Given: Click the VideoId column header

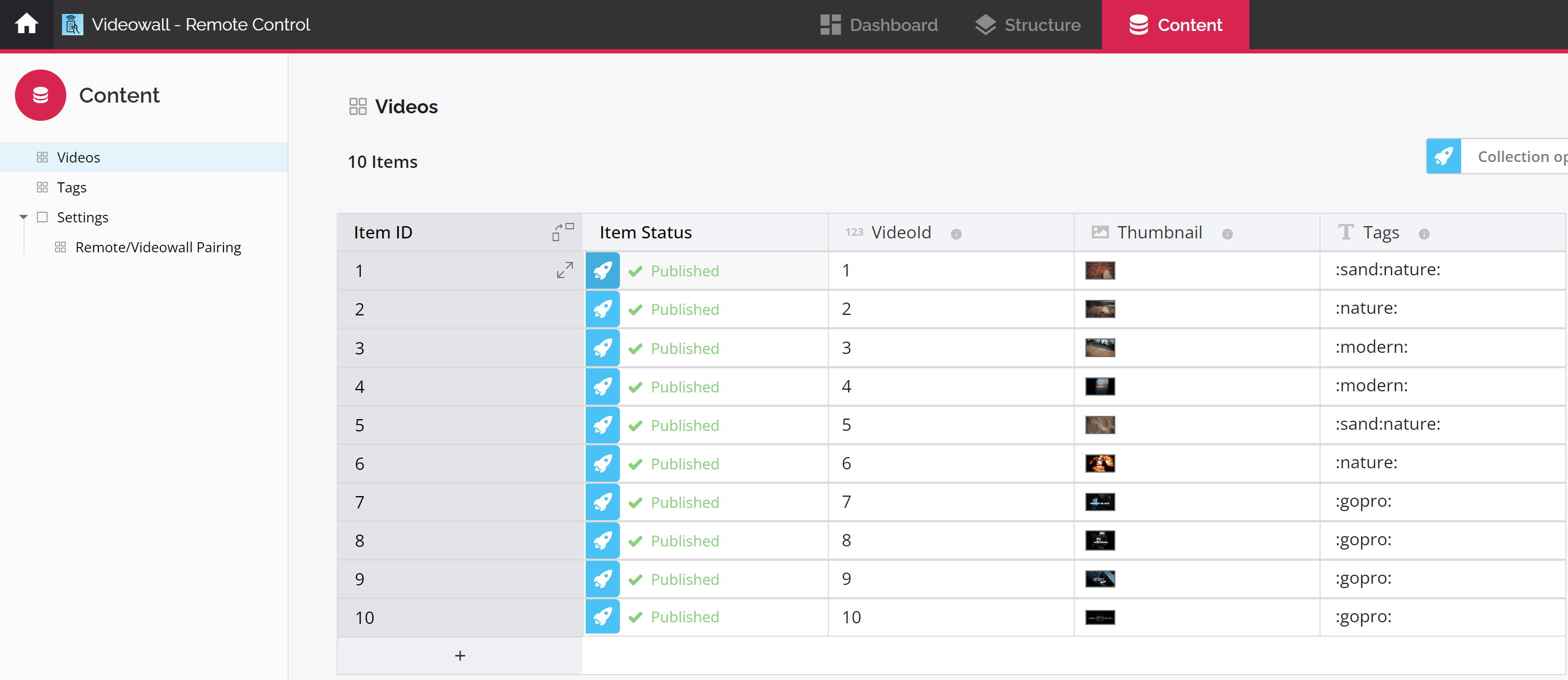Looking at the screenshot, I should pos(951,232).
